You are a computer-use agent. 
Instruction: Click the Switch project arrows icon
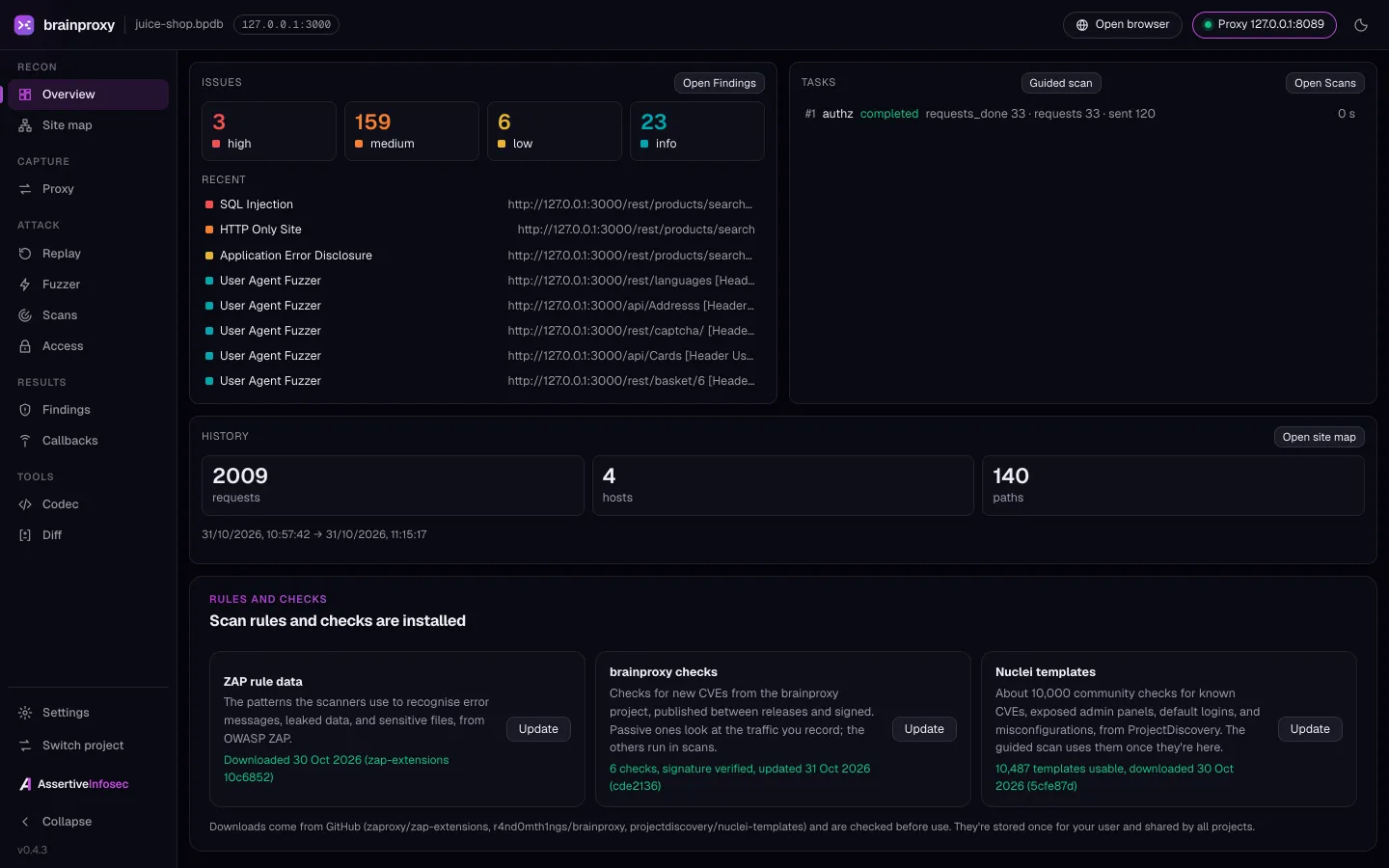click(25, 746)
